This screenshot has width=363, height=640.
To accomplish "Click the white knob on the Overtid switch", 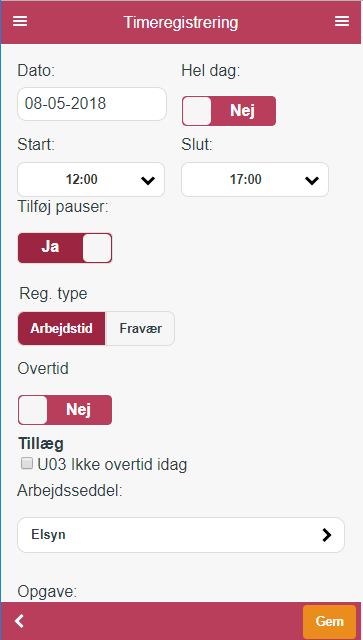I will 33,410.
